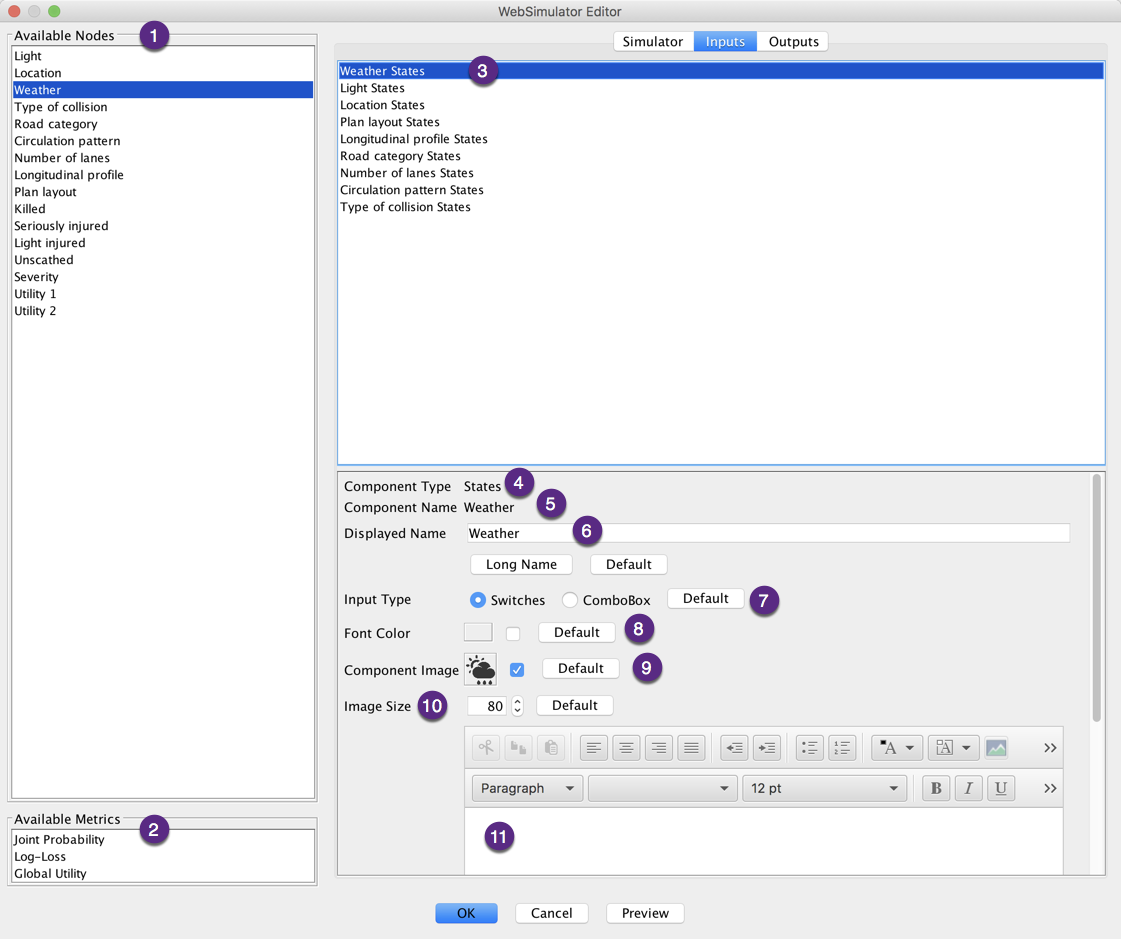Viewport: 1121px width, 939px height.
Task: Switch to the Outputs tab
Action: click(x=793, y=41)
